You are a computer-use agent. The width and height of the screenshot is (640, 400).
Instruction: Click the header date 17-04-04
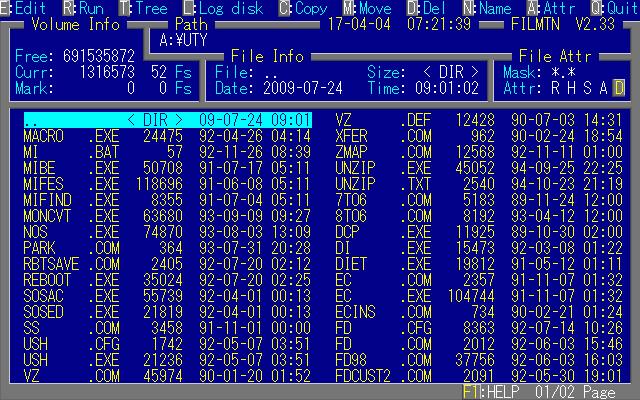point(359,24)
